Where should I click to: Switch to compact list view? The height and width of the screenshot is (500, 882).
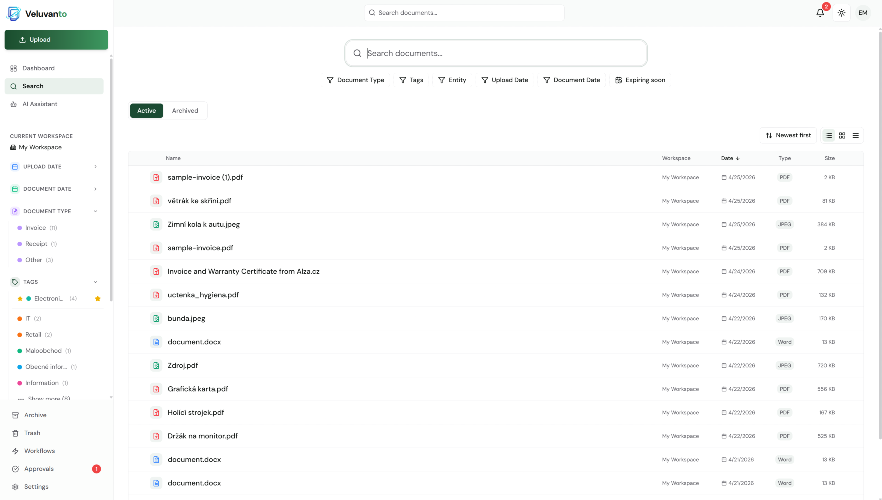(x=856, y=136)
